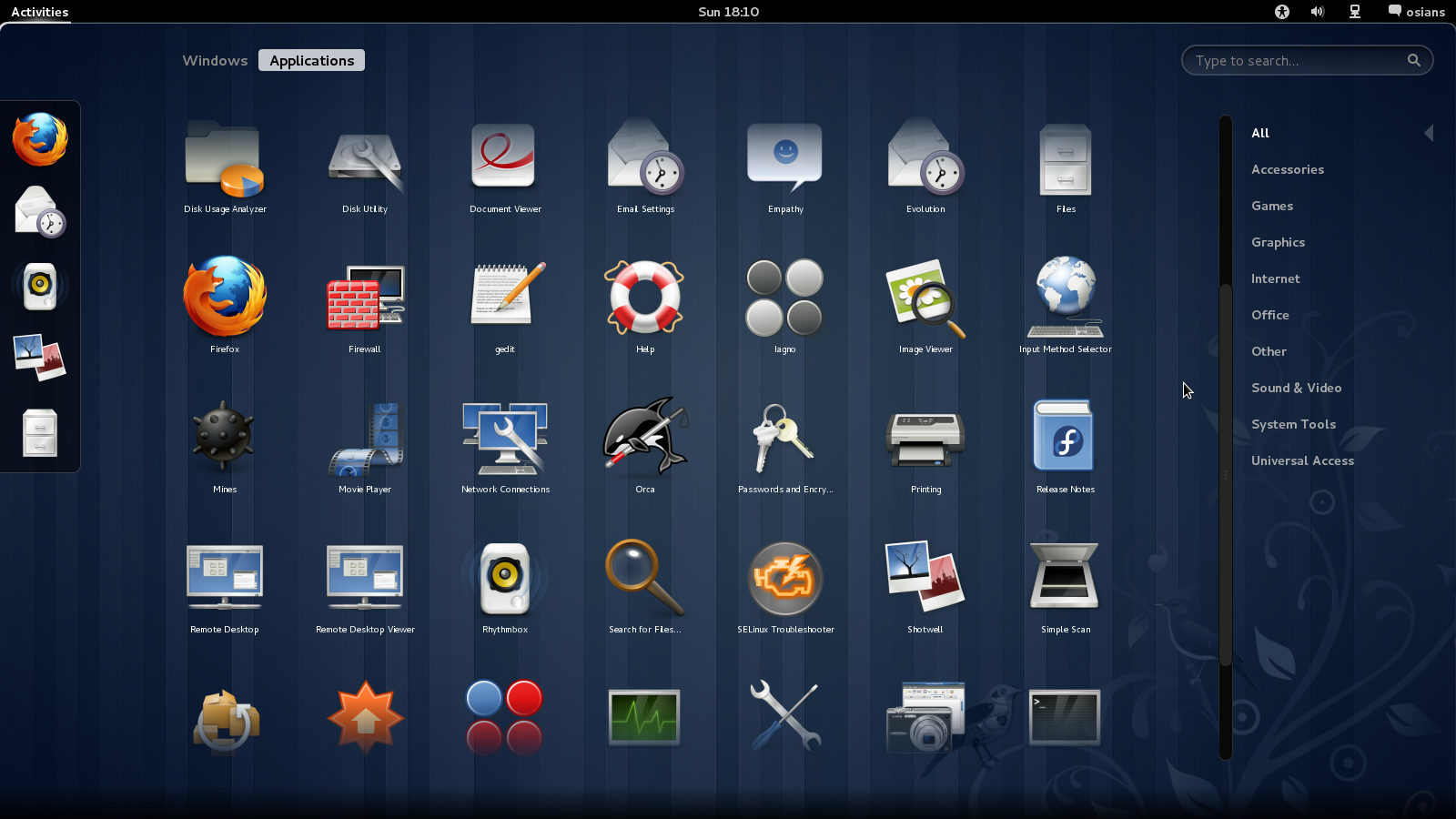Select the System Tools category
Image resolution: width=1456 pixels, height=819 pixels.
click(x=1294, y=424)
